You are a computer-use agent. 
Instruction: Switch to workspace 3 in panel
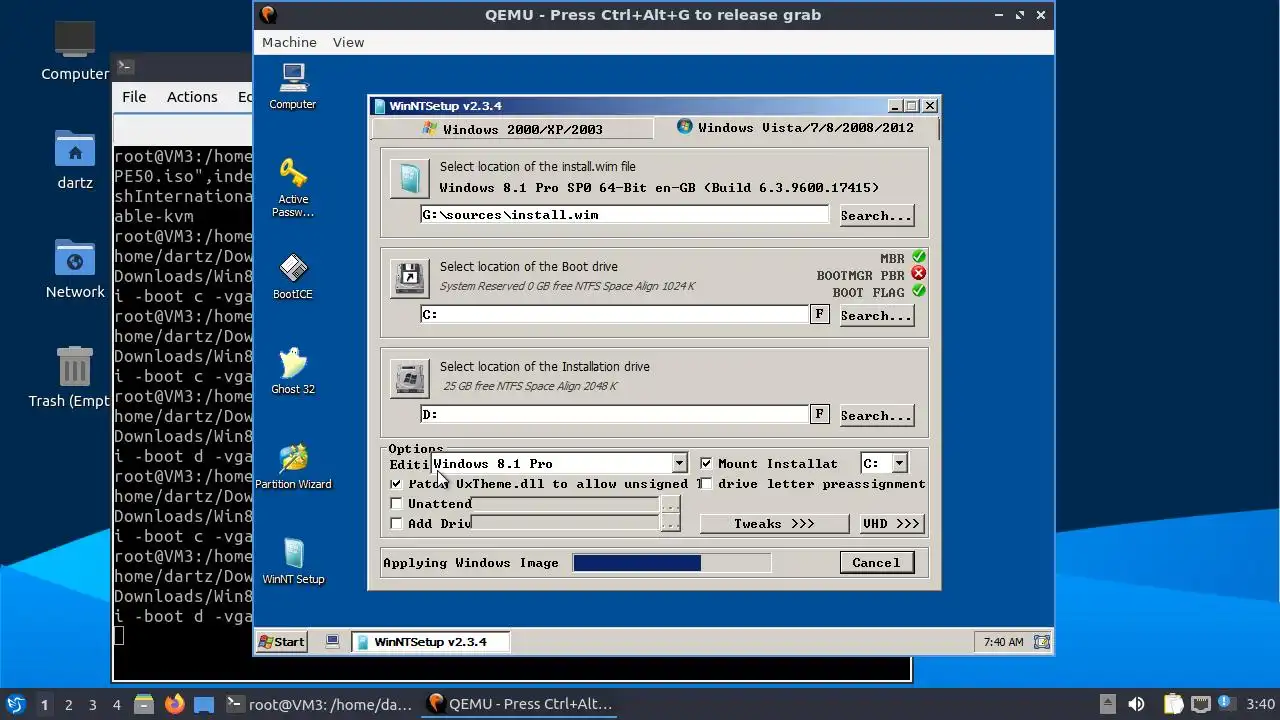coord(92,704)
